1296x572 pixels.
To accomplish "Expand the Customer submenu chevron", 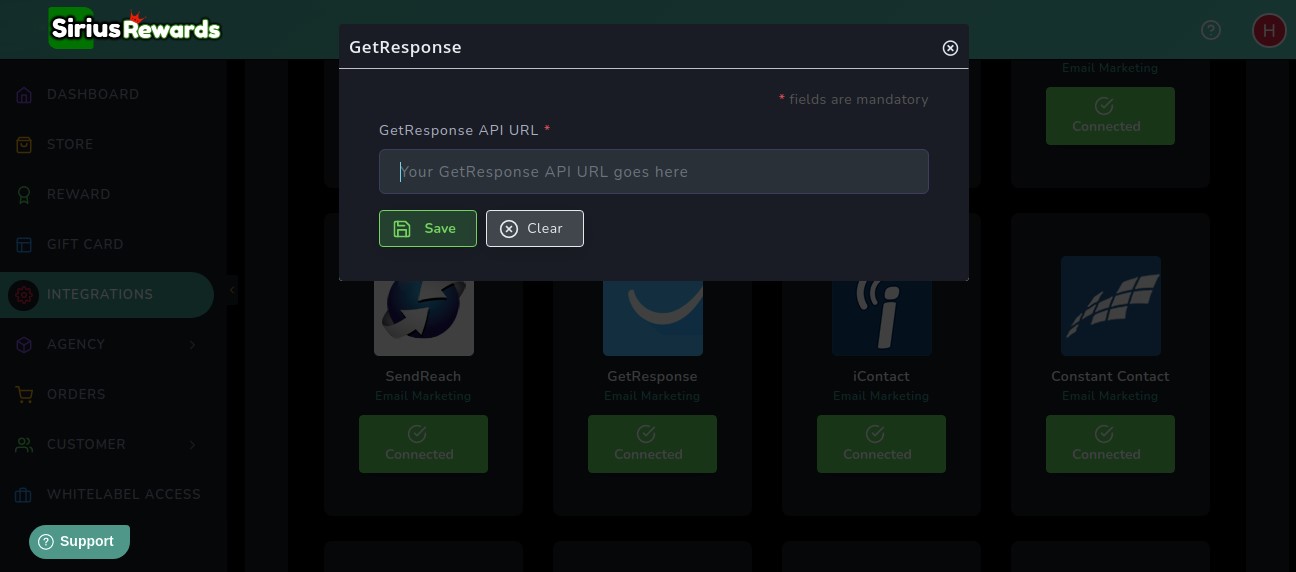I will pos(192,445).
